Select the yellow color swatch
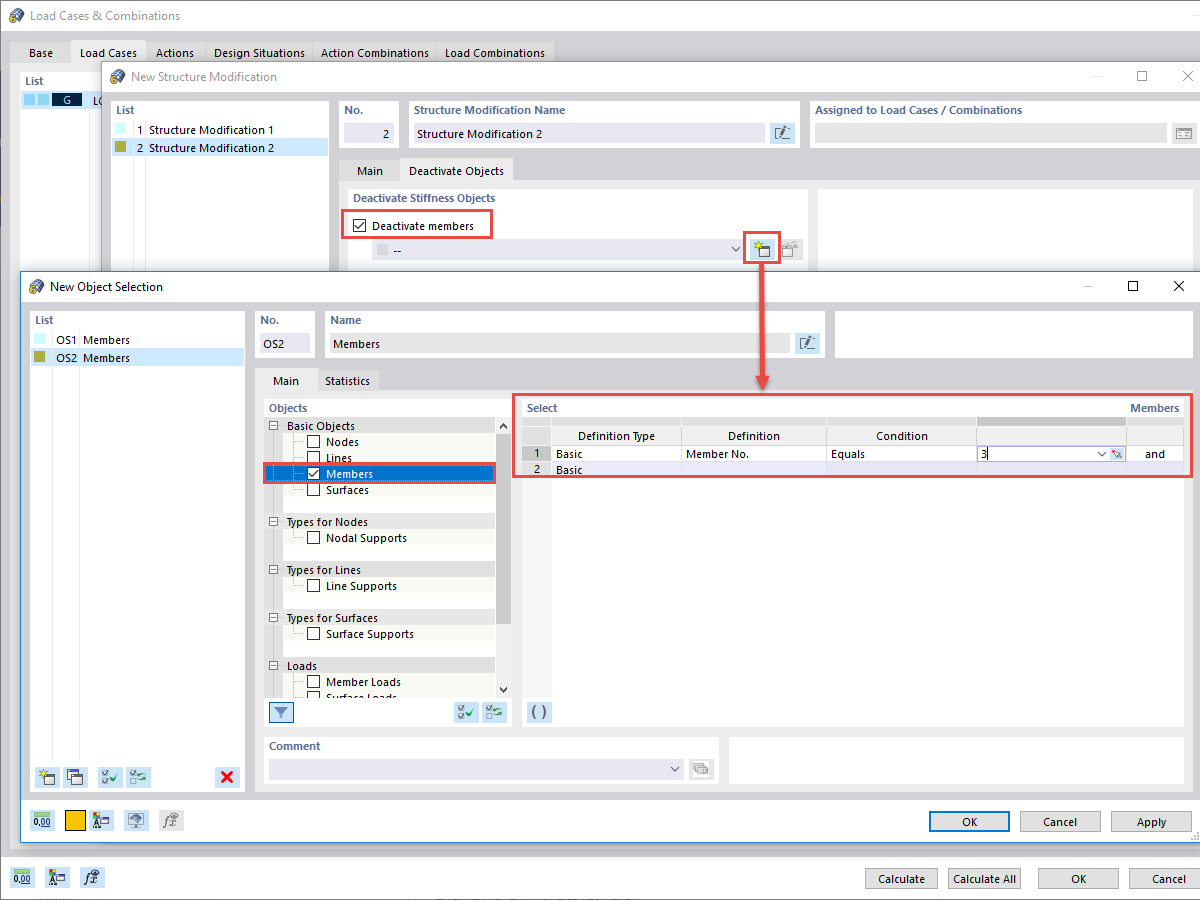 click(x=74, y=819)
